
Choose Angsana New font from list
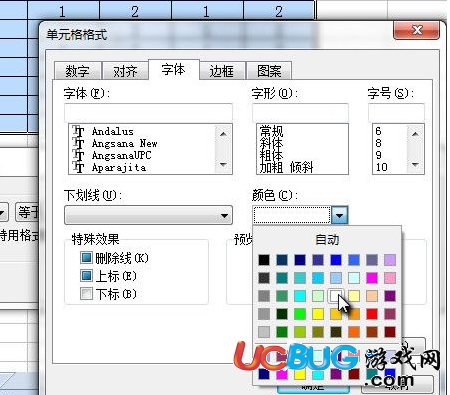click(124, 143)
